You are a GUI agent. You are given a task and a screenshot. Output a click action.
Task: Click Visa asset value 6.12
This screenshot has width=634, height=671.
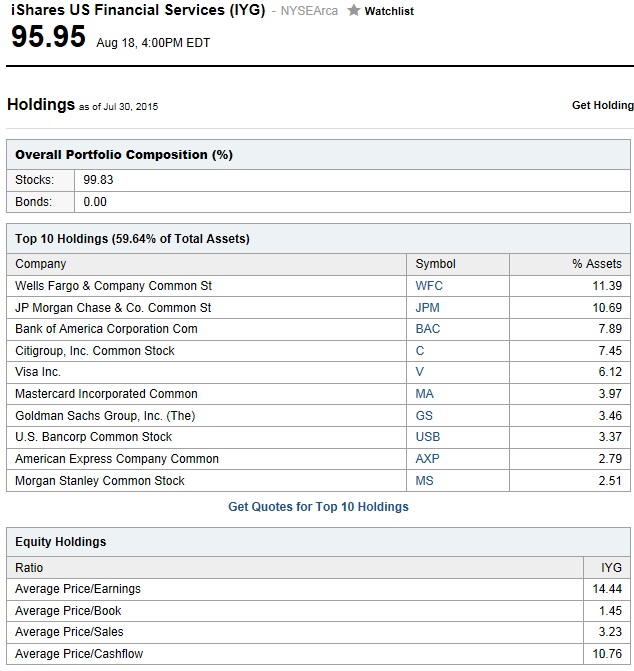click(610, 372)
